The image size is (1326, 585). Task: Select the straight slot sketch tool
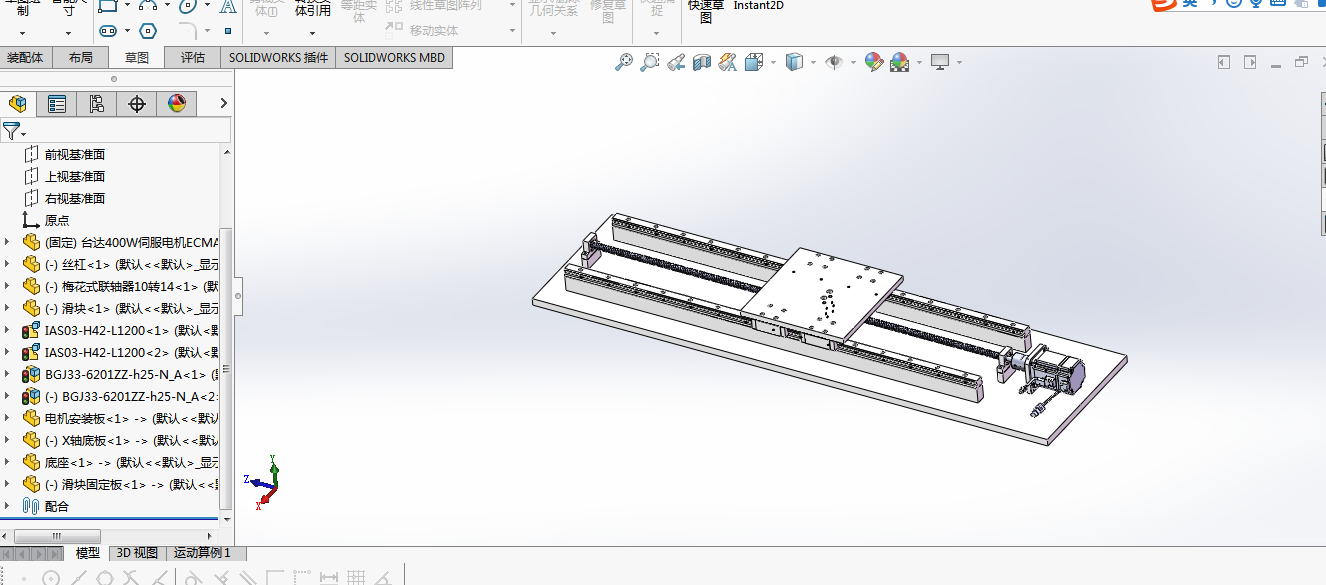pyautogui.click(x=108, y=31)
